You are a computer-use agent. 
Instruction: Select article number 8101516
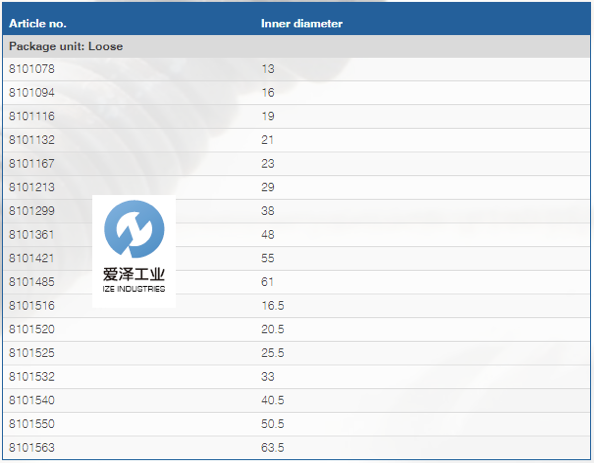click(x=32, y=305)
